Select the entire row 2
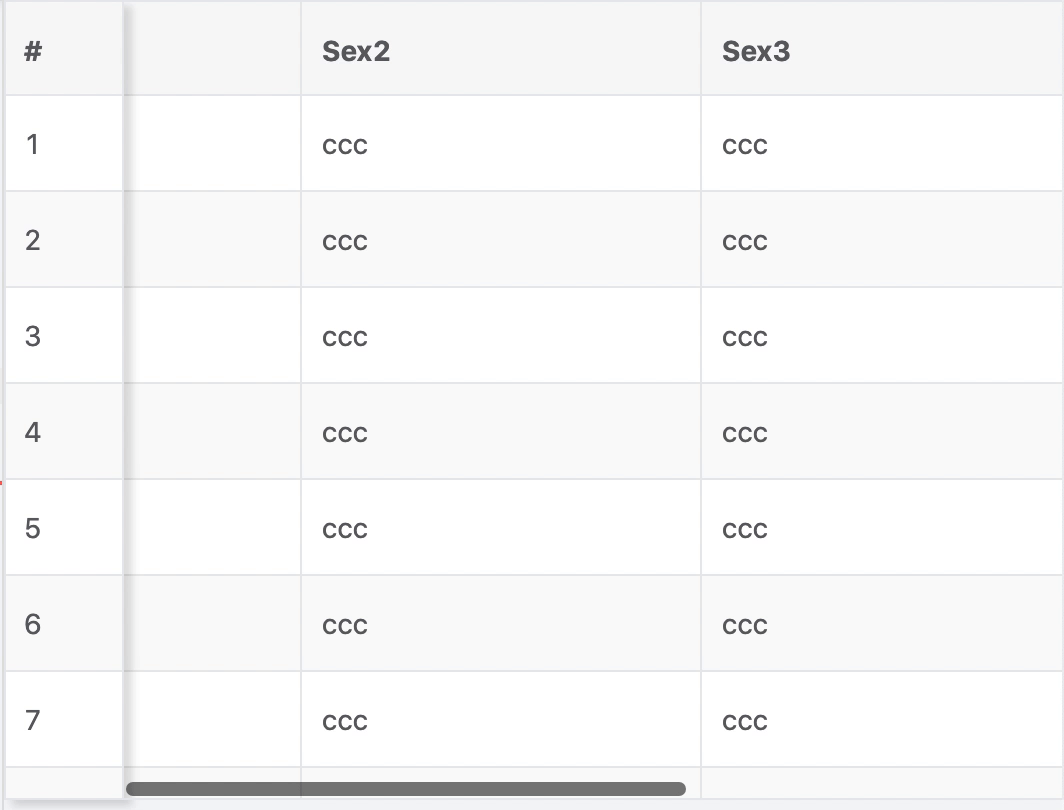This screenshot has height=810, width=1064. click(x=500, y=240)
